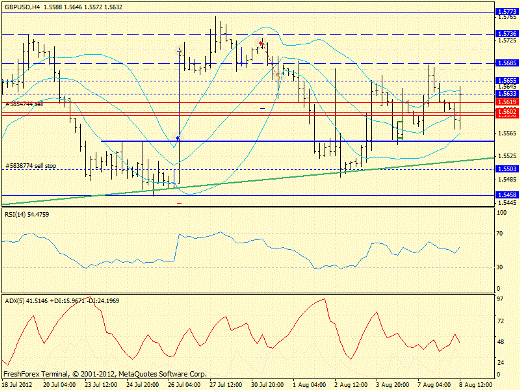Click the 26 Jul 04:00 time label

click(184, 385)
